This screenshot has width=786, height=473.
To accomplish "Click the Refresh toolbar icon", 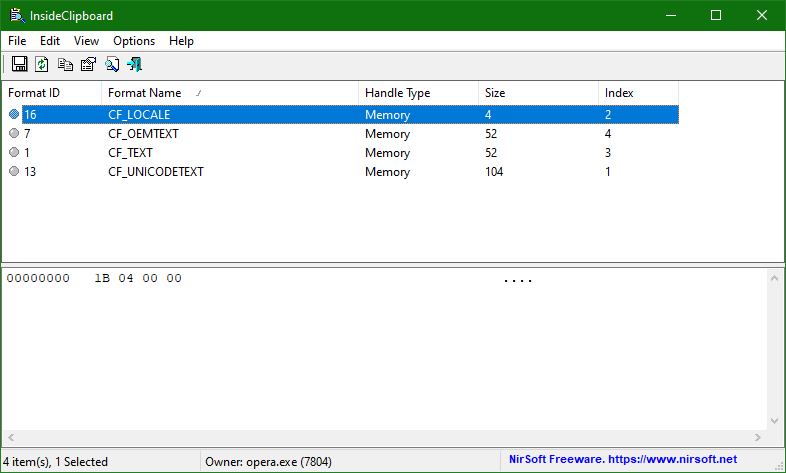I will point(42,64).
